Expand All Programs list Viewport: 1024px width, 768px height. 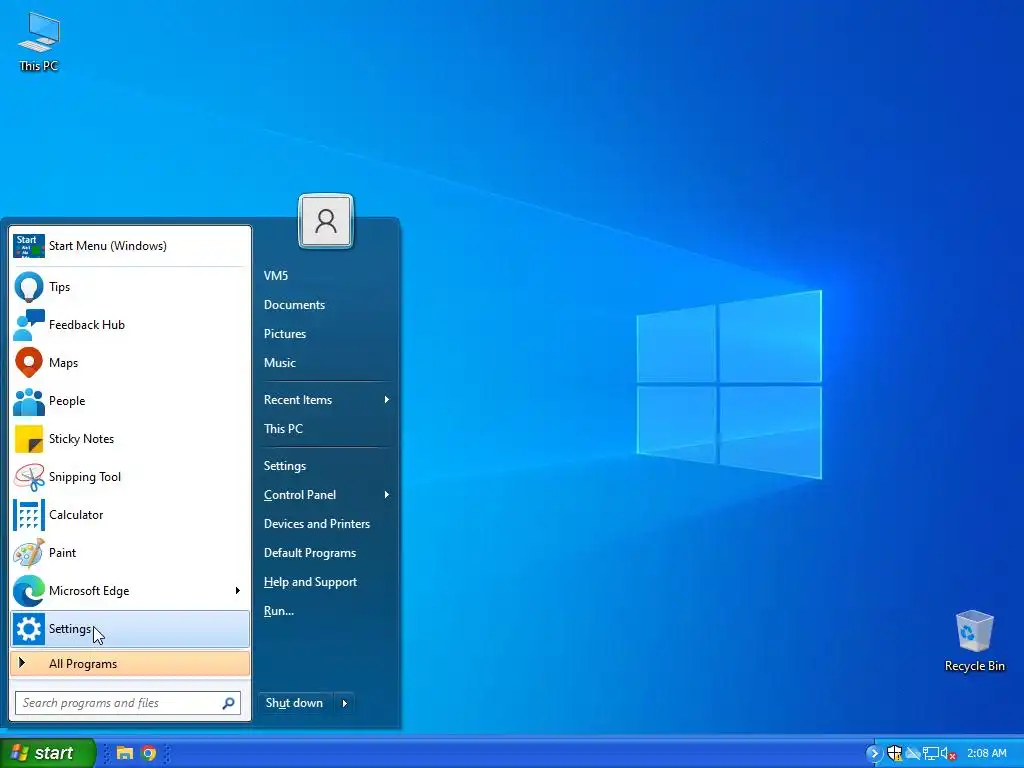click(130, 664)
